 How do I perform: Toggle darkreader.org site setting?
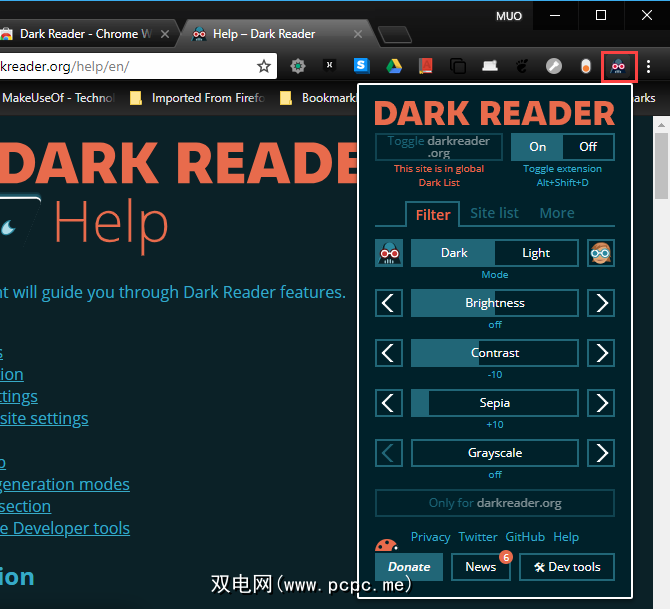(439, 147)
